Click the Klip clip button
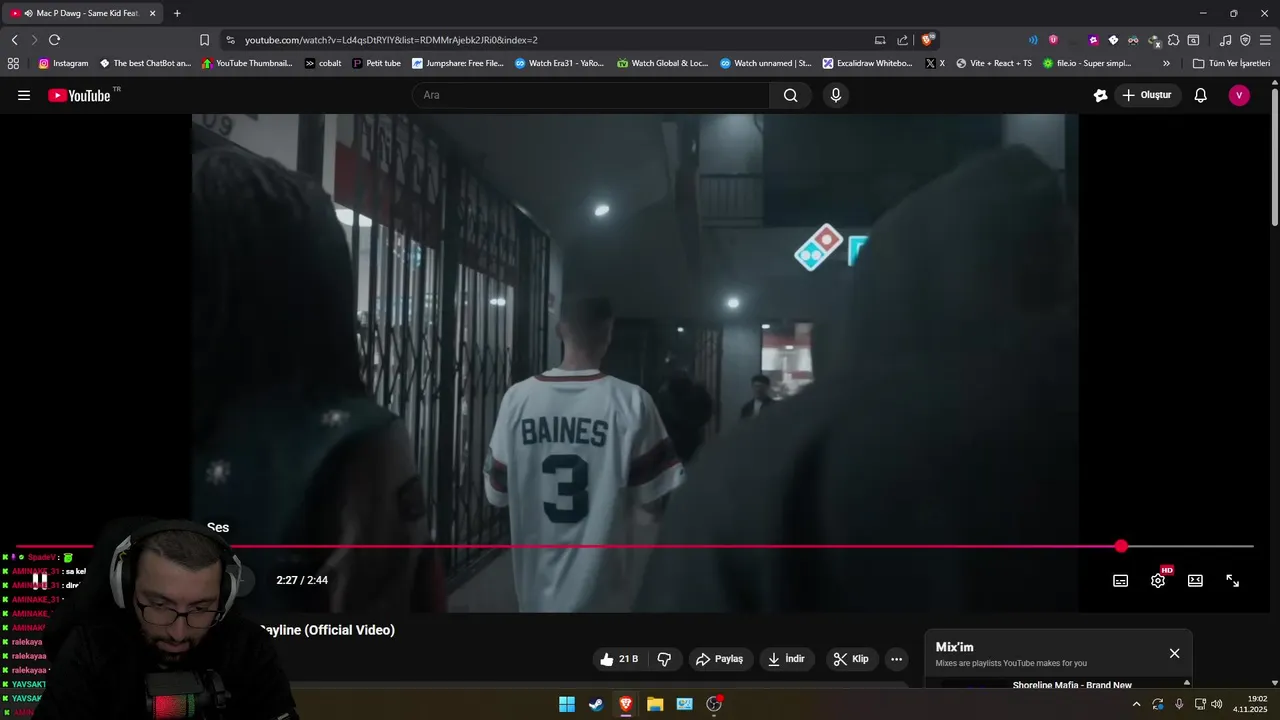 pos(851,659)
